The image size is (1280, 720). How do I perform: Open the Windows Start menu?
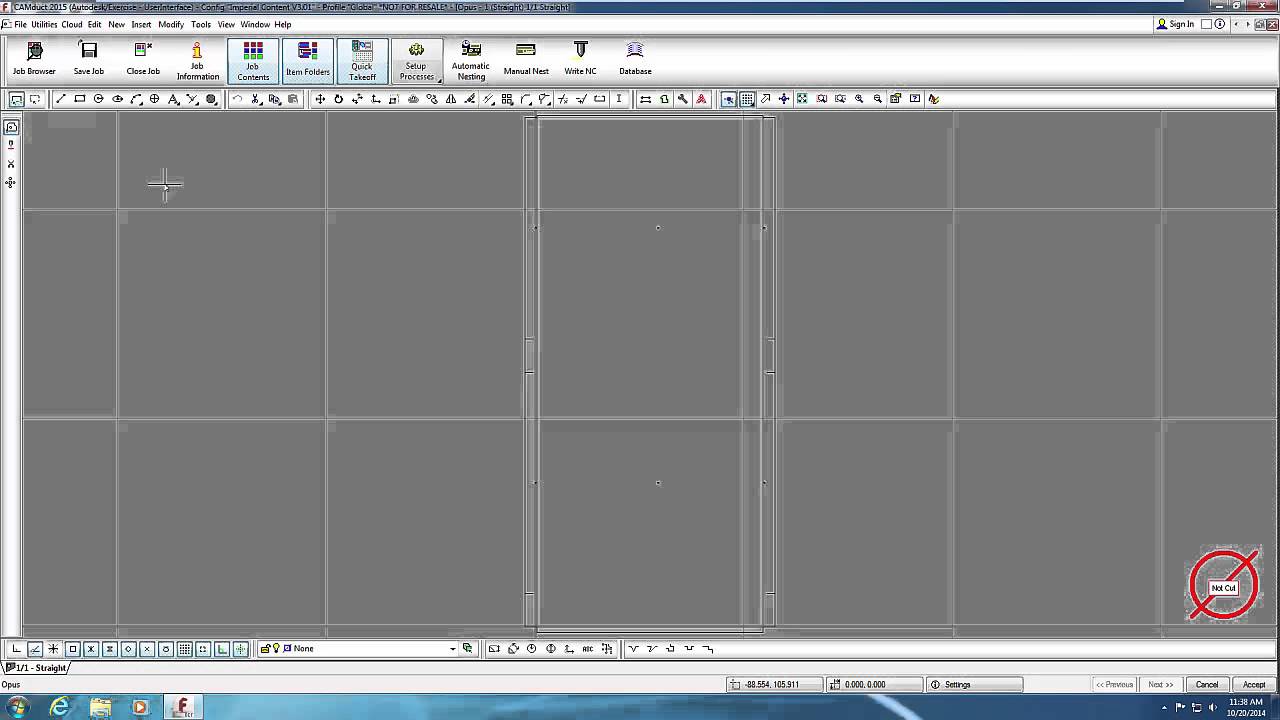[17, 707]
